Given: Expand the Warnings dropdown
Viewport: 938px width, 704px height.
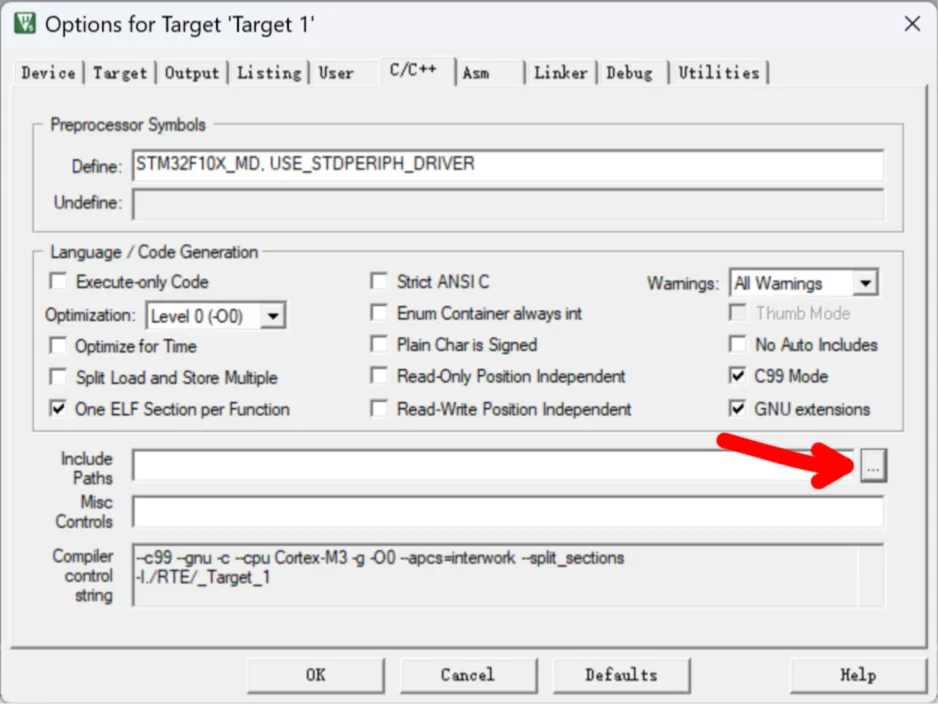Looking at the screenshot, I should tap(865, 283).
